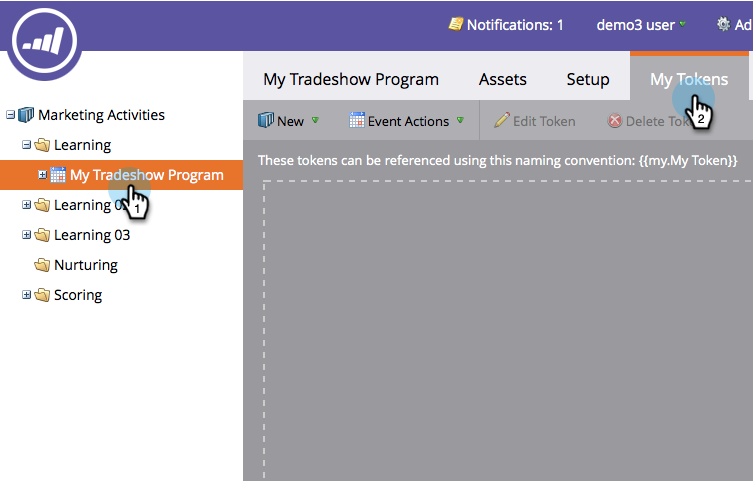Image resolution: width=754 pixels, height=481 pixels.
Task: Expand the Scoring folder
Action: point(27,295)
